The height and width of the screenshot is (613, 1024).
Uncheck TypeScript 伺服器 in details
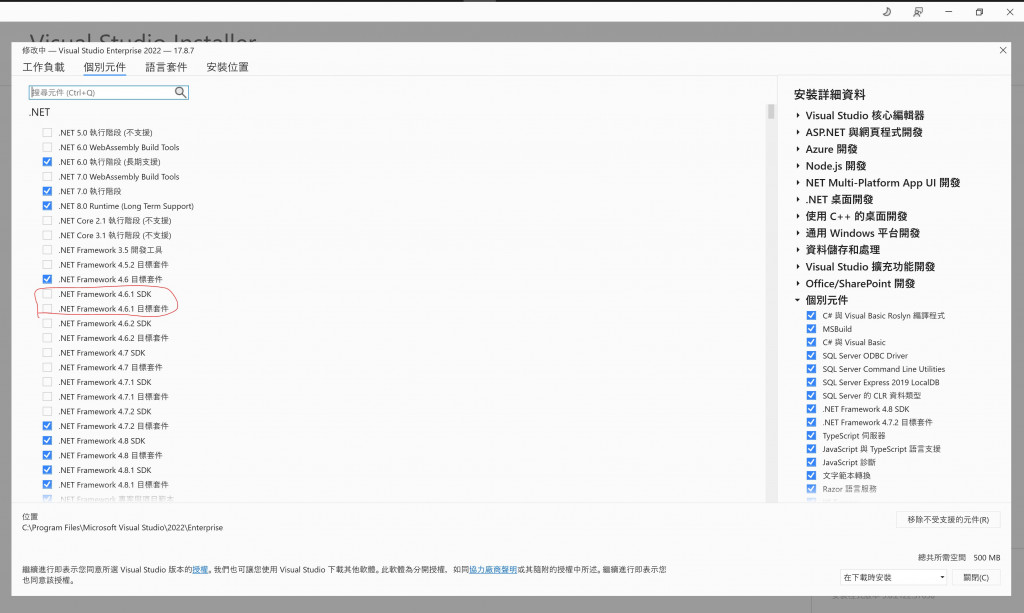pos(811,435)
